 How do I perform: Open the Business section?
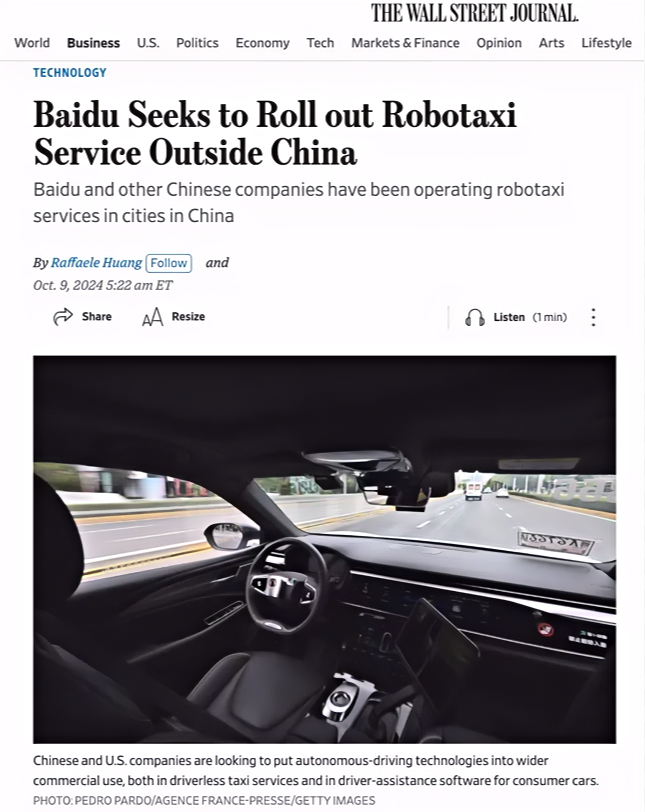click(x=93, y=43)
